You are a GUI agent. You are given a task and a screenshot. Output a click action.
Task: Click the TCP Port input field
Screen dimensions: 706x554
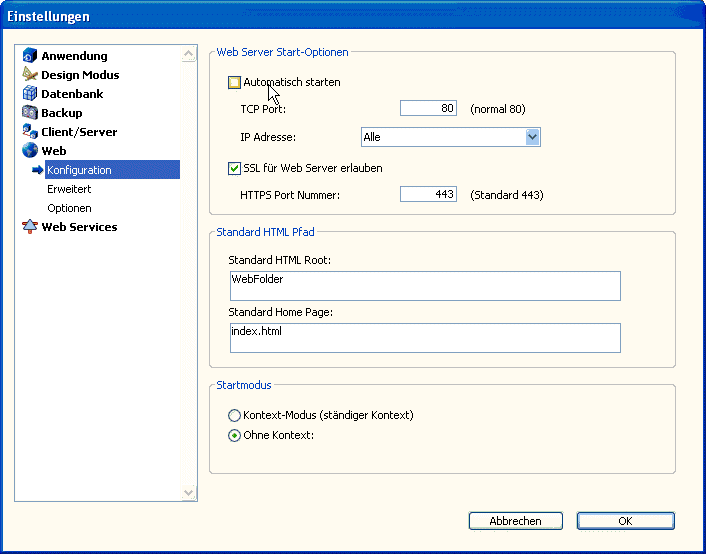[428, 109]
